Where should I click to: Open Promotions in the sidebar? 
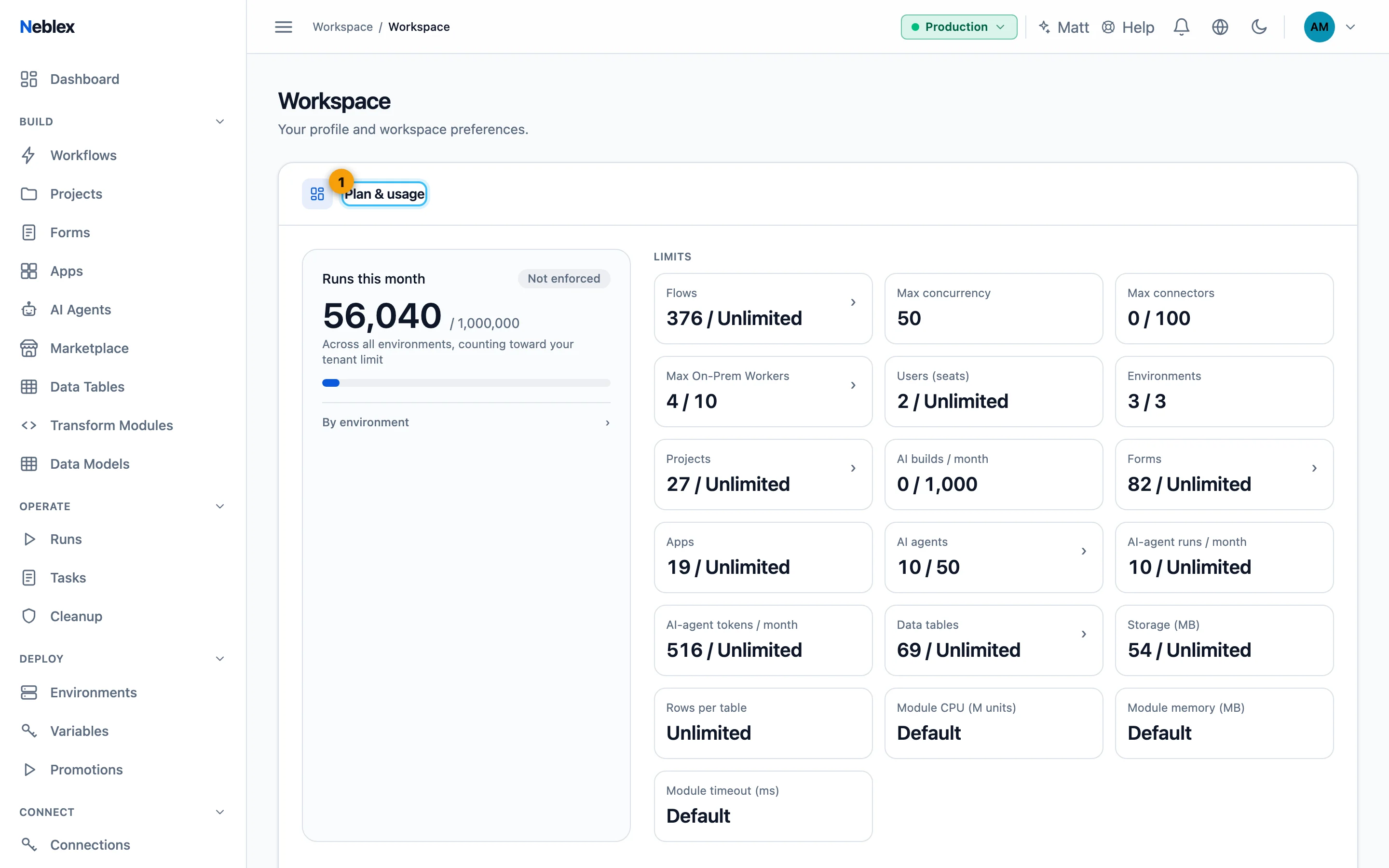[x=86, y=770]
